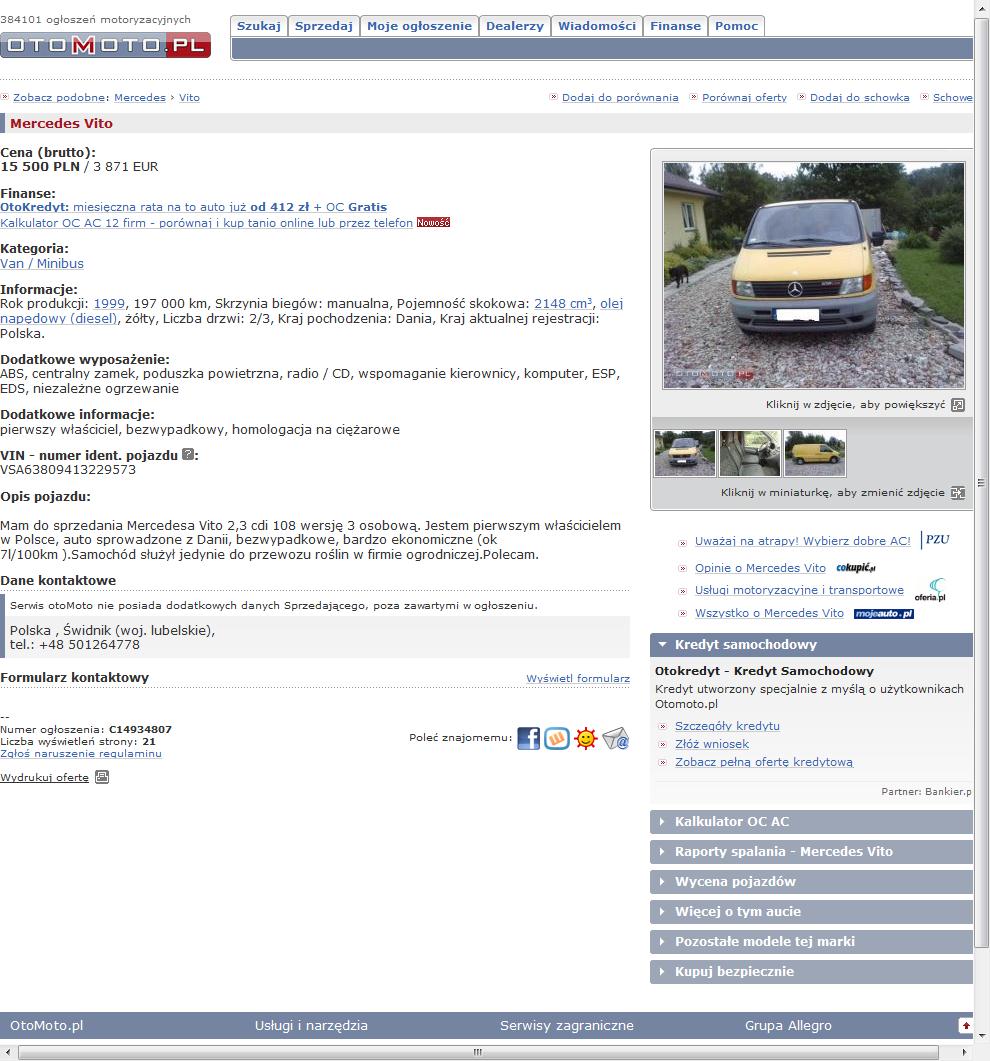Open Zobacz pełną ofertę kredytową link

pos(764,762)
